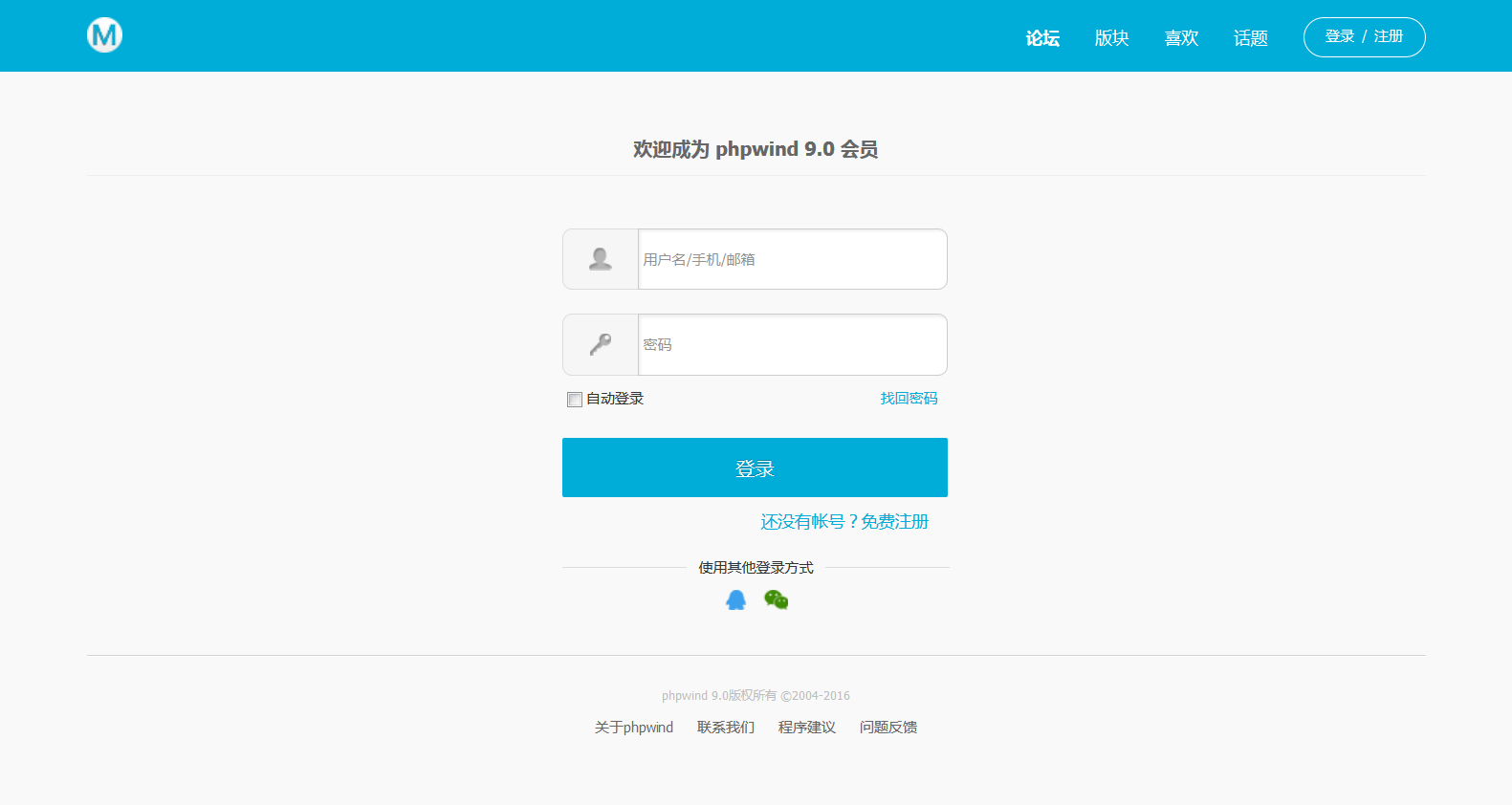The image size is (1512, 805).
Task: Click the user avatar icon beside username field
Action: point(601,259)
